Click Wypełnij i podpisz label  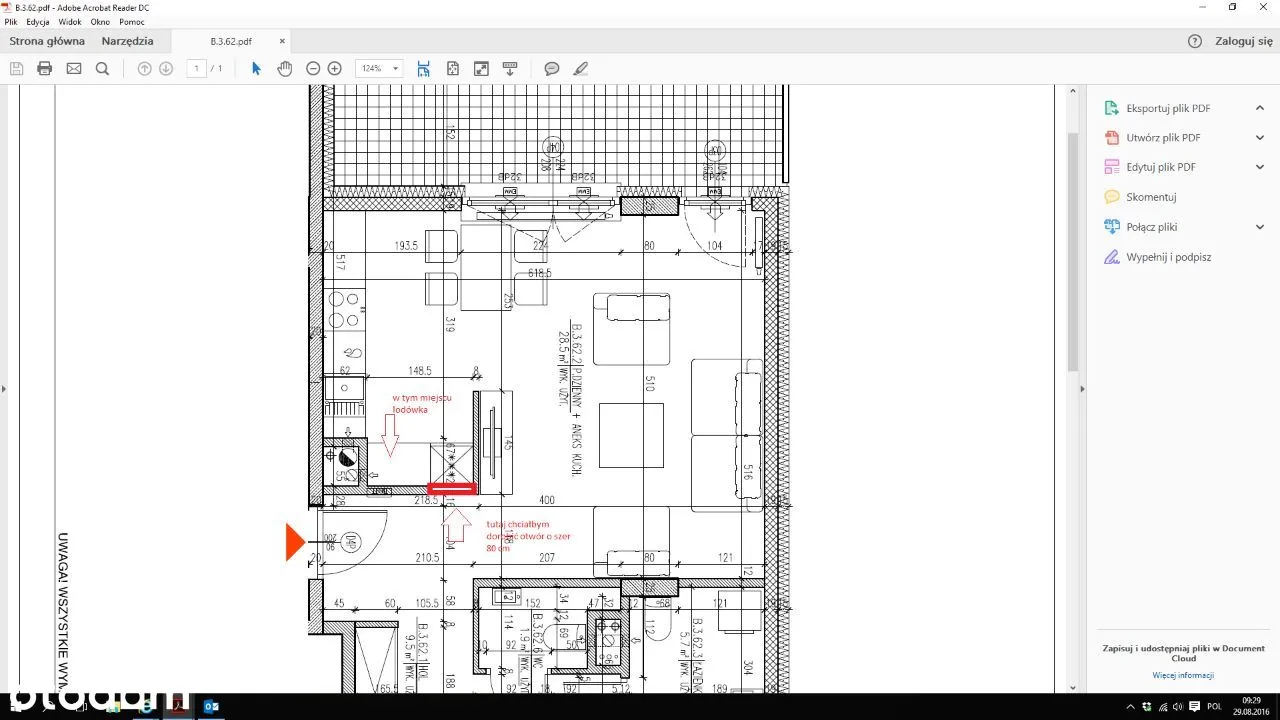pos(1169,257)
